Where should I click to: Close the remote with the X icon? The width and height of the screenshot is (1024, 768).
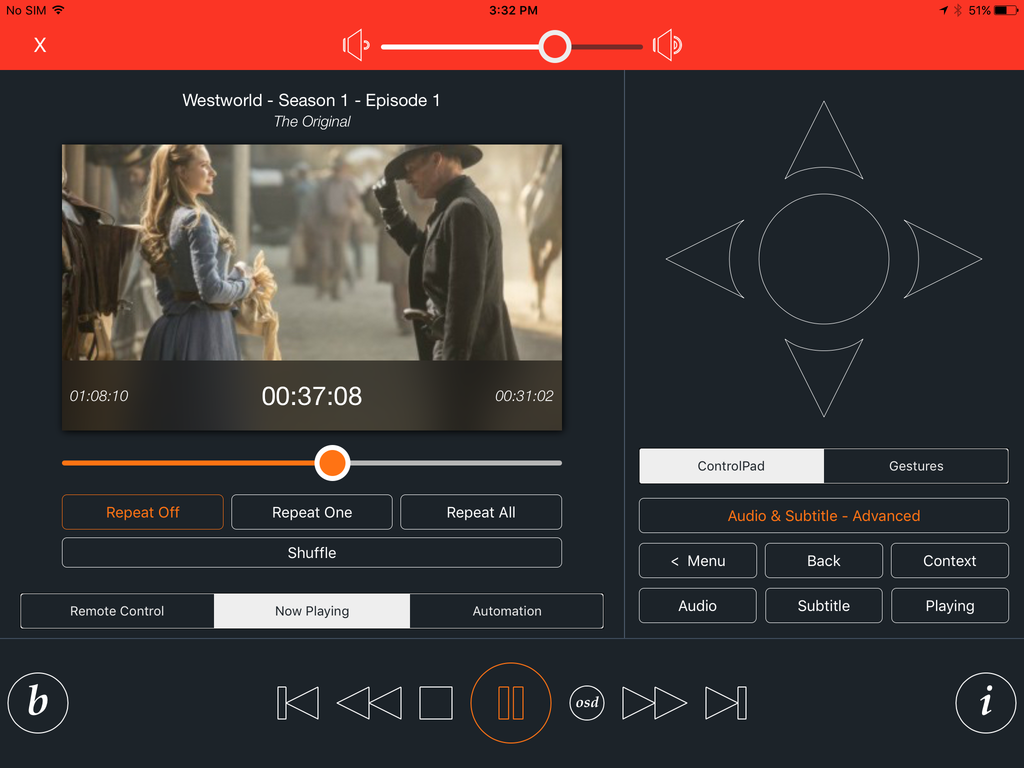pos(40,45)
